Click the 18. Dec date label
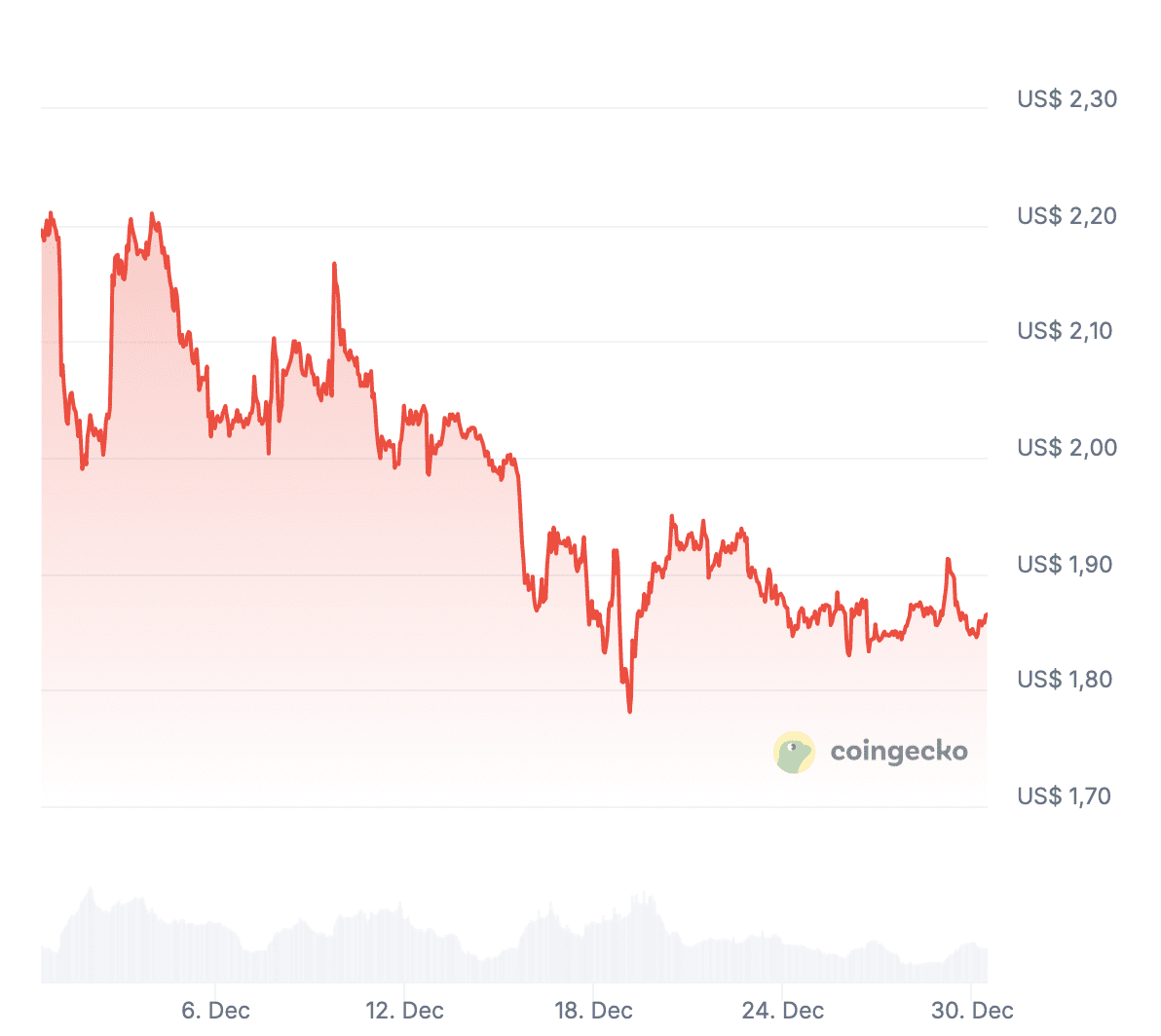Screen dimensions: 1161x1036 click(593, 1011)
